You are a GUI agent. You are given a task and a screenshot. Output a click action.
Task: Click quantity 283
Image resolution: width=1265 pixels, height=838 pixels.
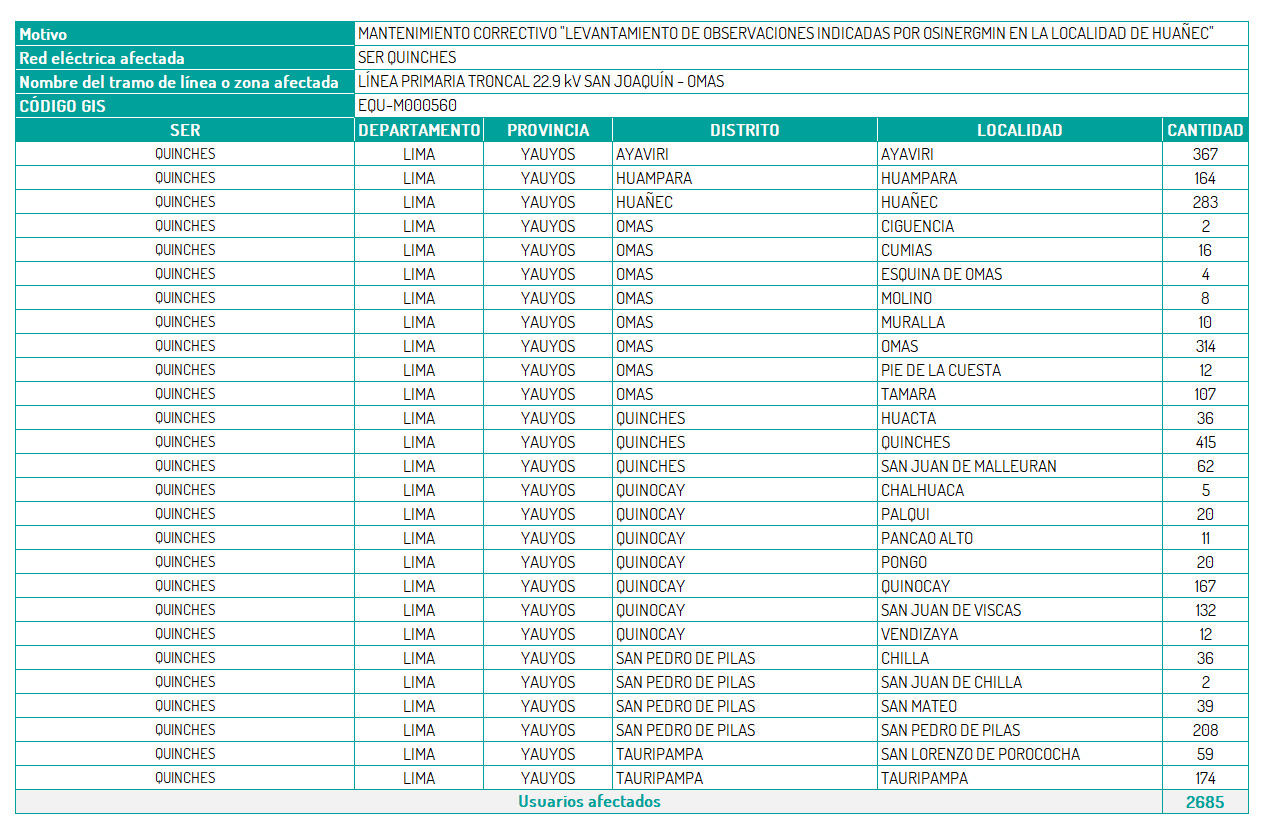[x=1205, y=202]
